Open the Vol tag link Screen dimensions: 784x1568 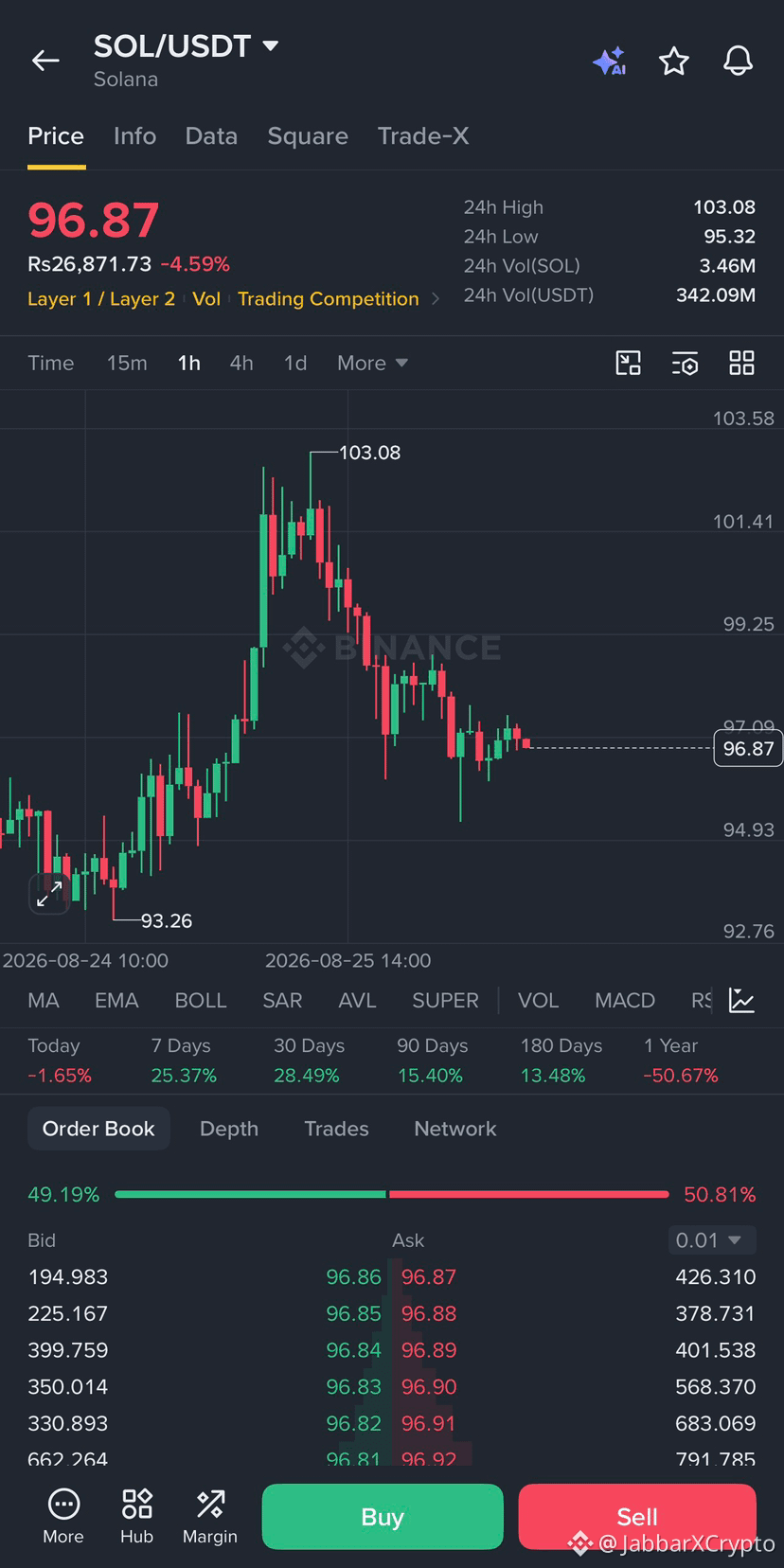[x=206, y=299]
